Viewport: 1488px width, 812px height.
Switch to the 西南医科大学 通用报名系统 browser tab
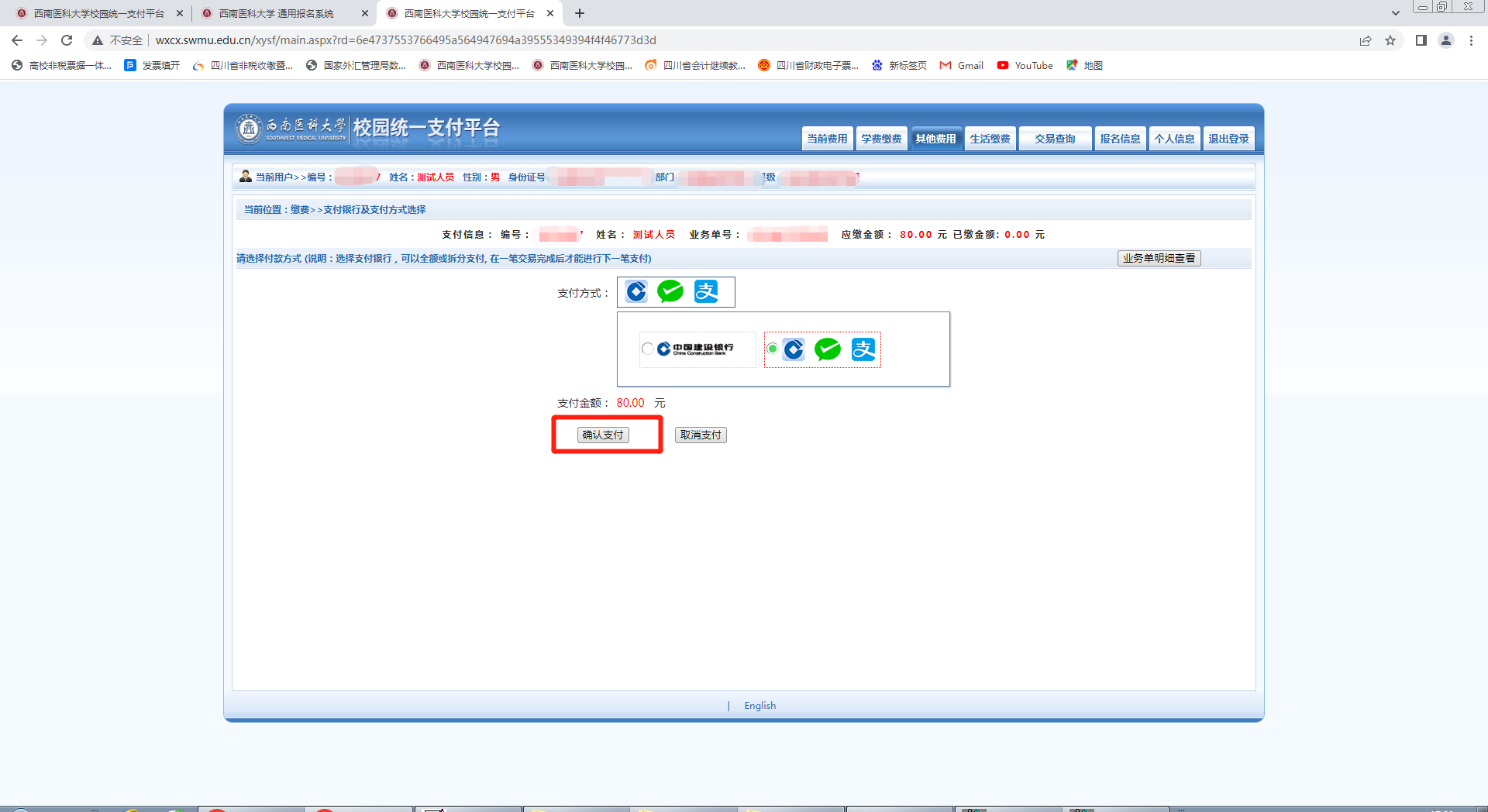277,13
